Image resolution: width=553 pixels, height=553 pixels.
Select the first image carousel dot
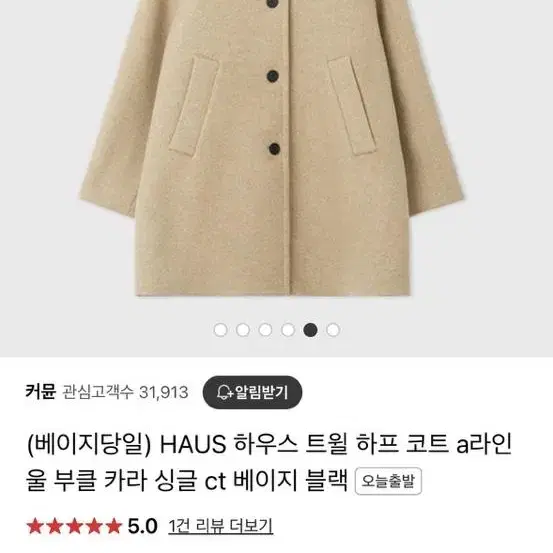point(220,330)
